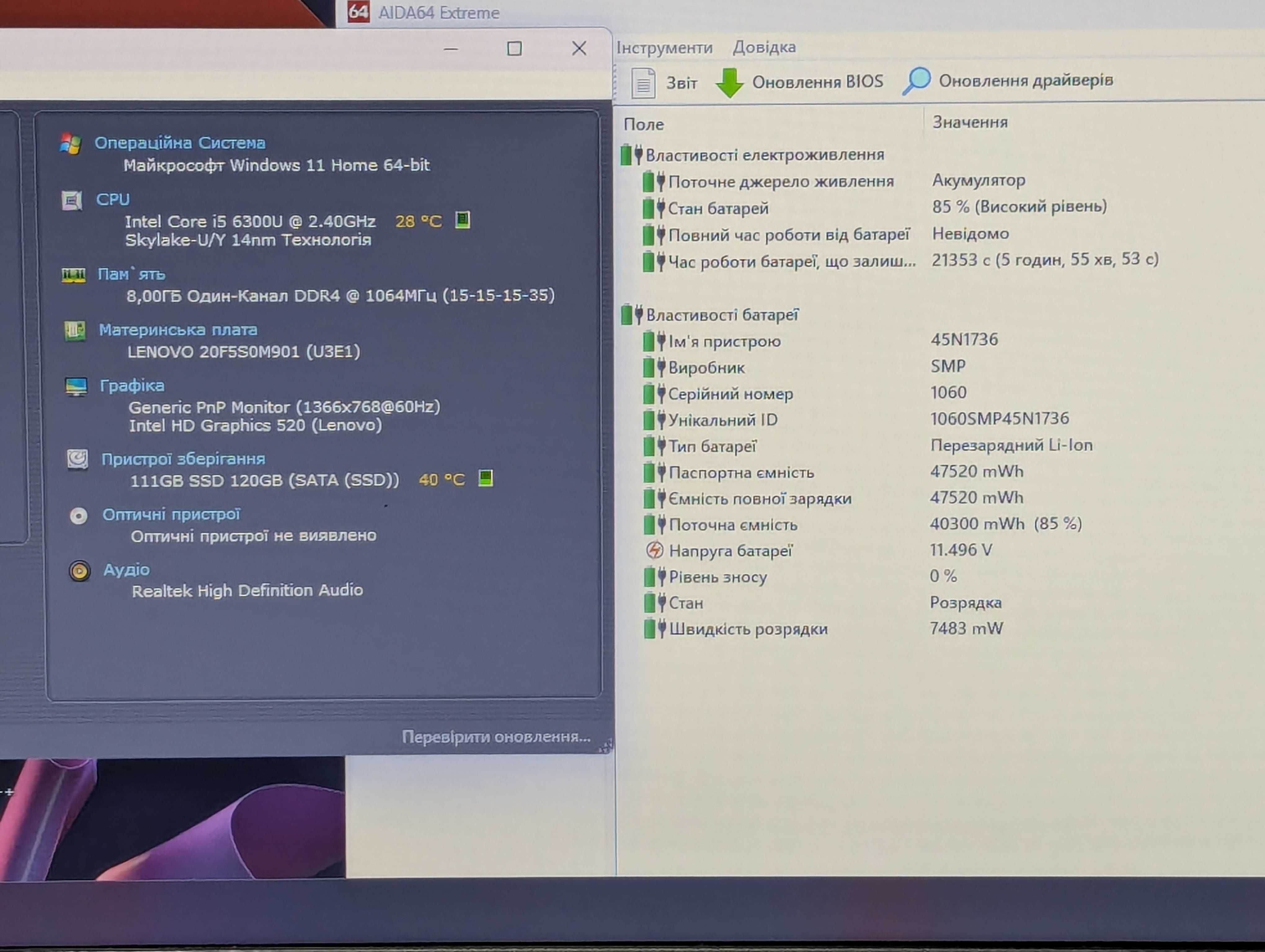Screen dimensions: 1265x952
Task: Open the Пристрої зберігання section link
Action: pyautogui.click(x=183, y=459)
